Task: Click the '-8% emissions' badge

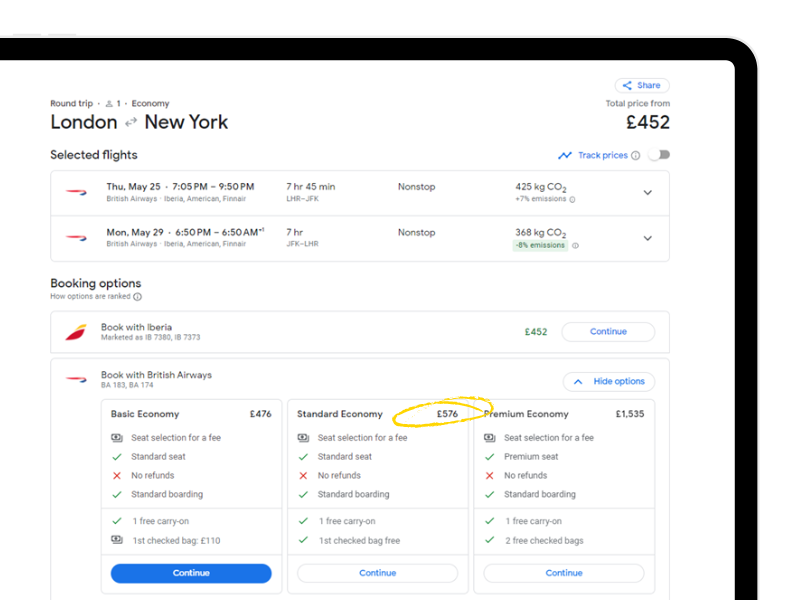Action: tap(541, 245)
